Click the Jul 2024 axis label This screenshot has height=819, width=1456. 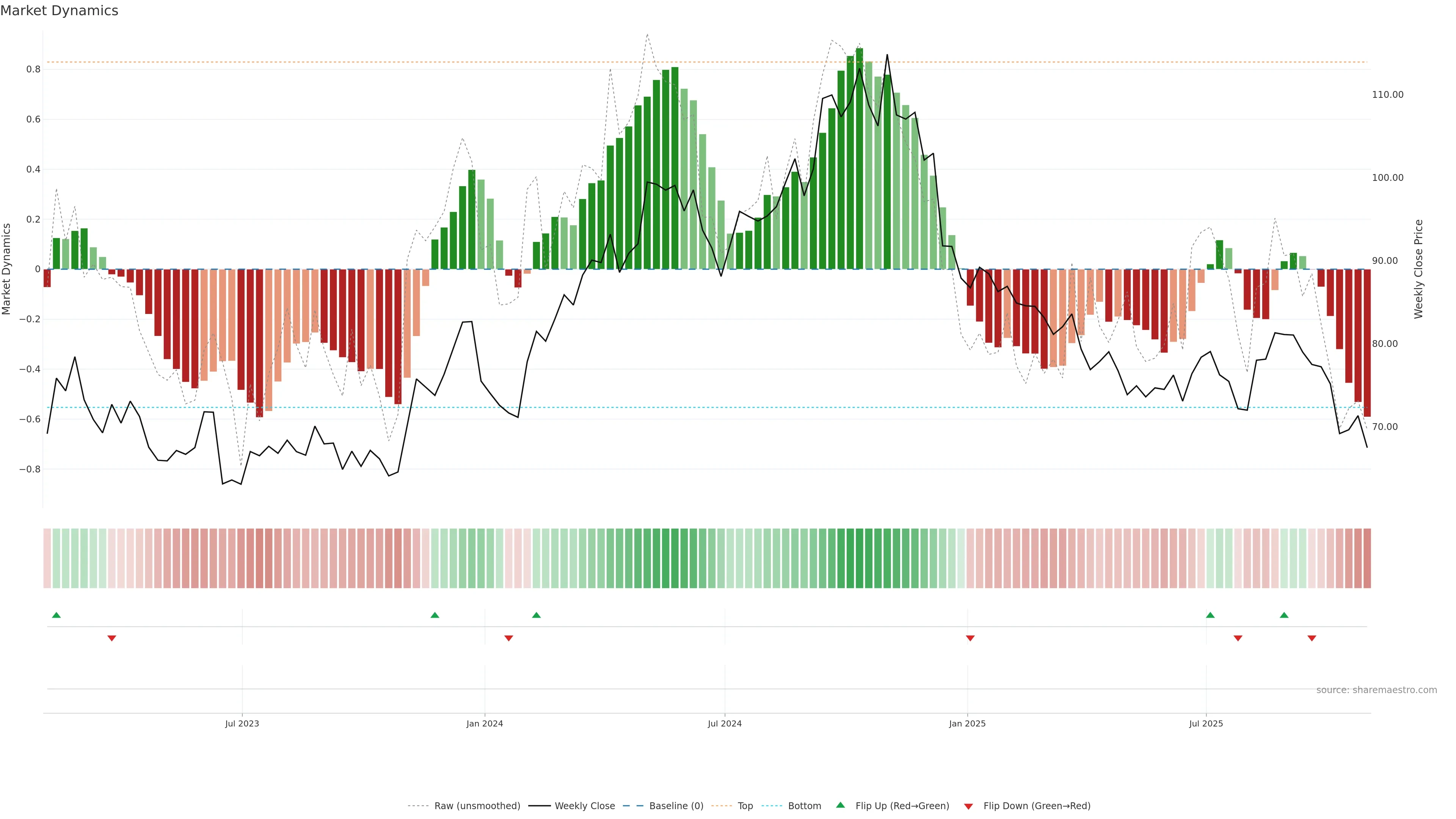click(x=725, y=723)
